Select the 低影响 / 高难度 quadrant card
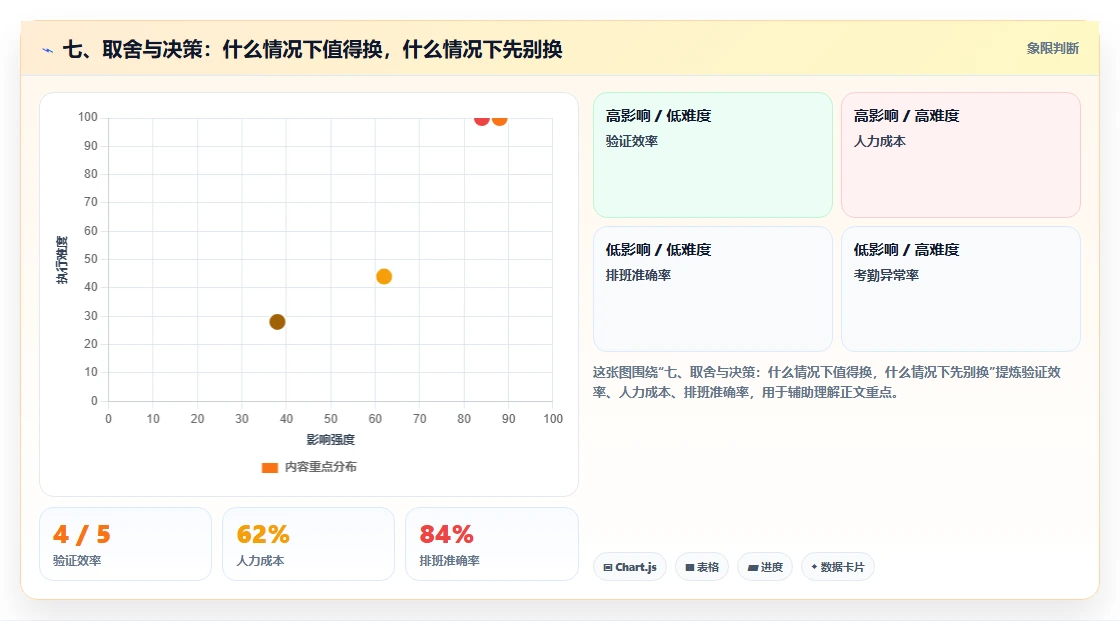Screen dimensions: 1120x621 coord(961,289)
